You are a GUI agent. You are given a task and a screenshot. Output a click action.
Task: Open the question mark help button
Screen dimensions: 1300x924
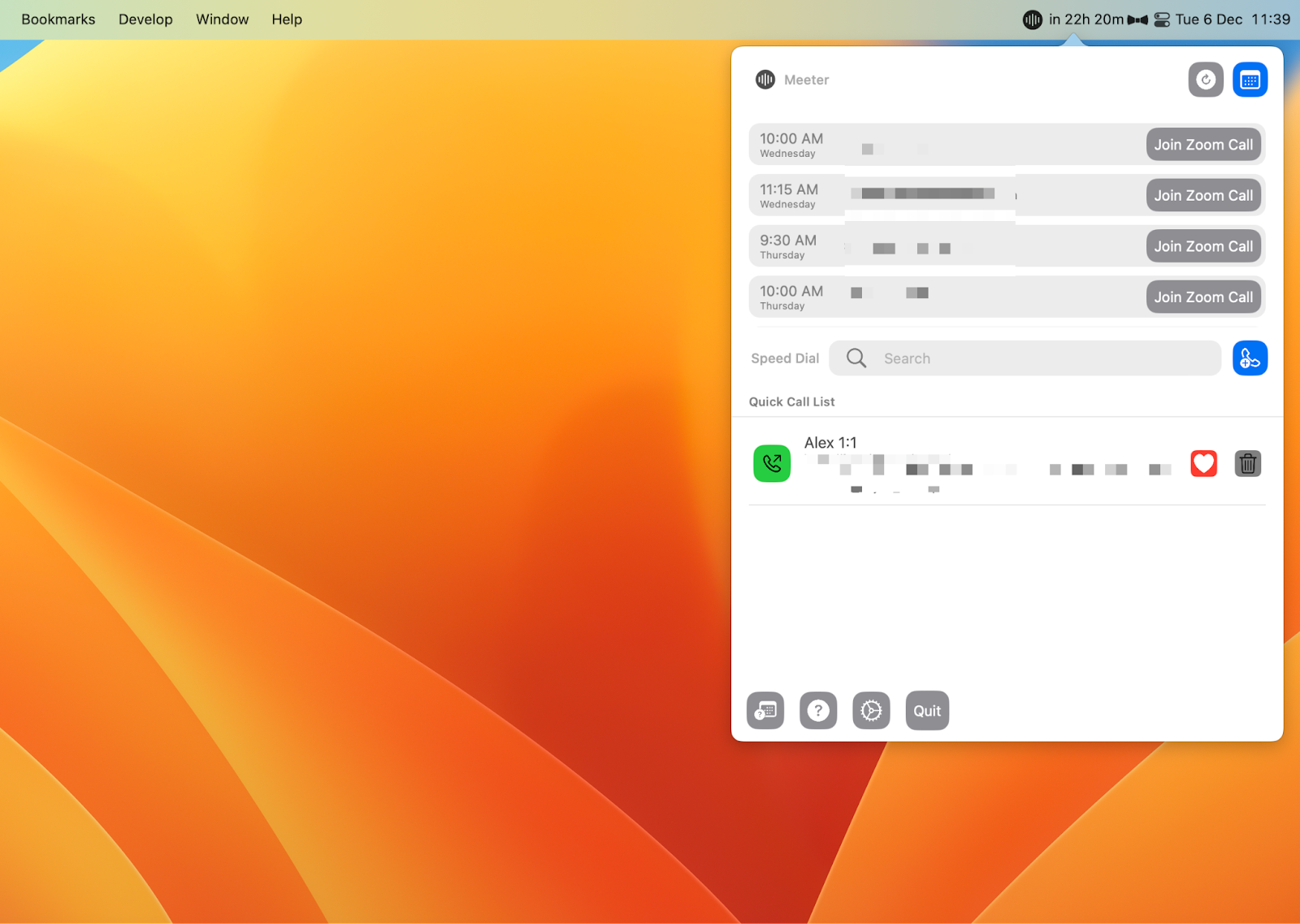(x=818, y=711)
